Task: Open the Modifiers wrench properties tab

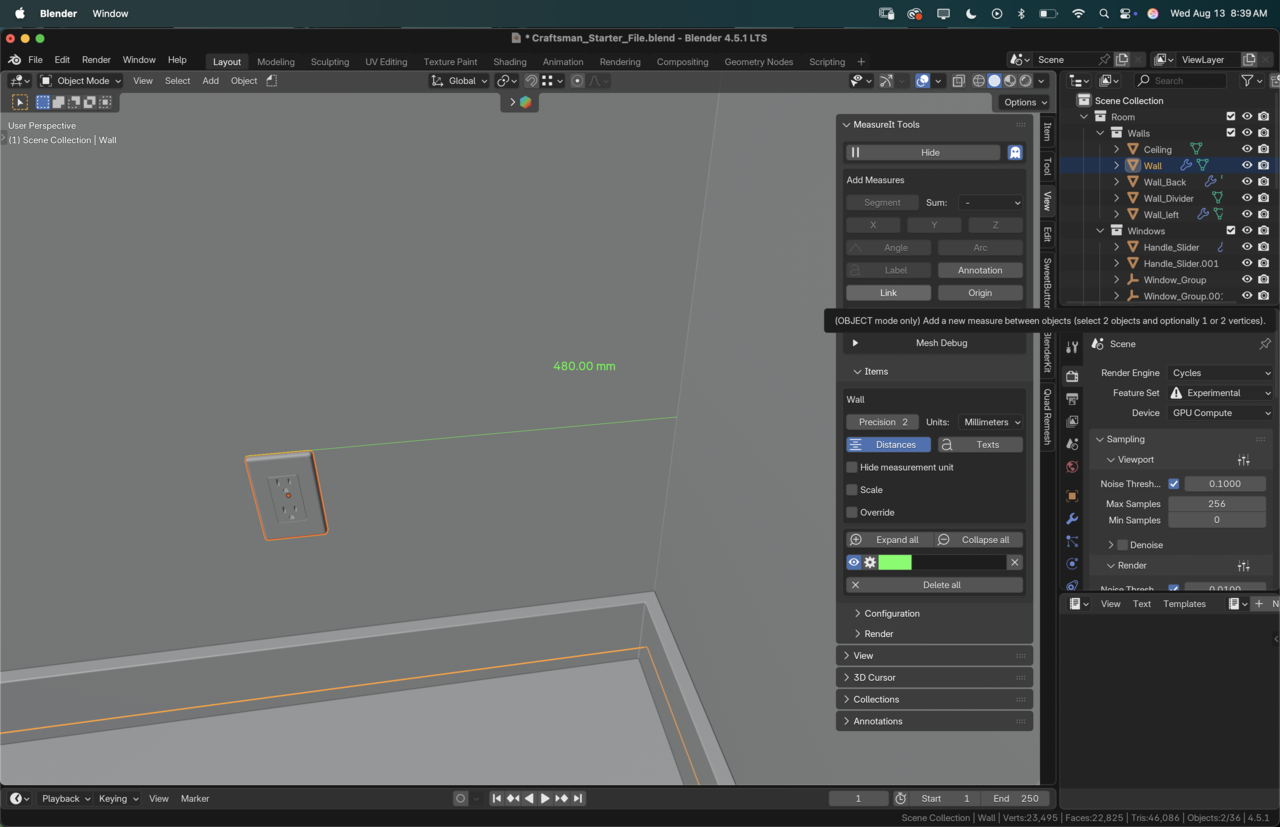Action: [1072, 519]
